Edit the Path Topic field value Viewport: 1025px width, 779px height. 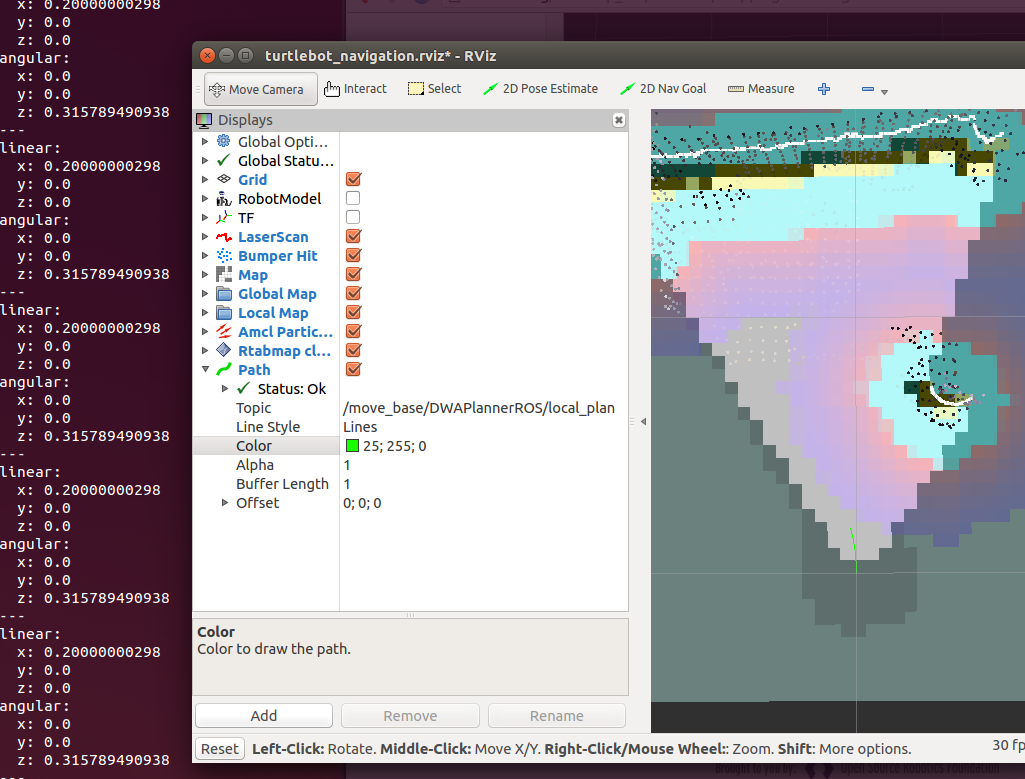(x=478, y=408)
